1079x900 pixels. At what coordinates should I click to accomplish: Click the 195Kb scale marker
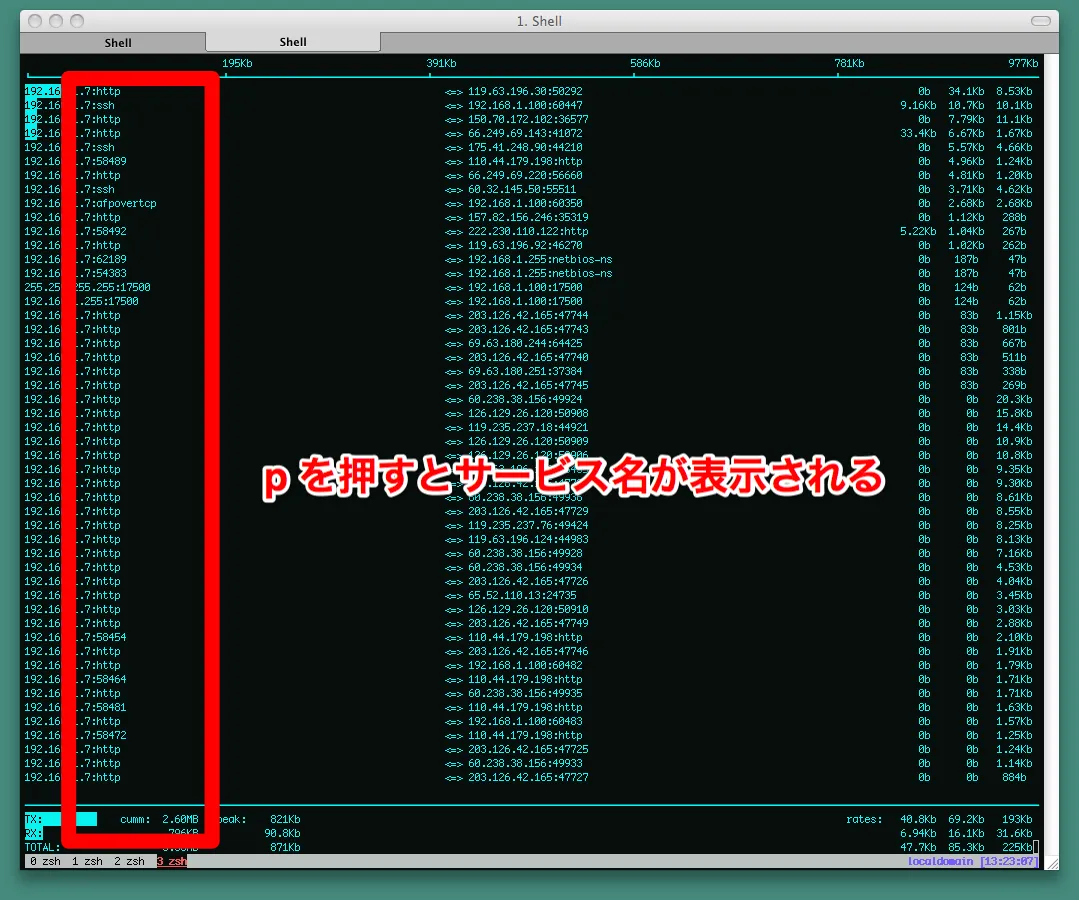point(237,63)
